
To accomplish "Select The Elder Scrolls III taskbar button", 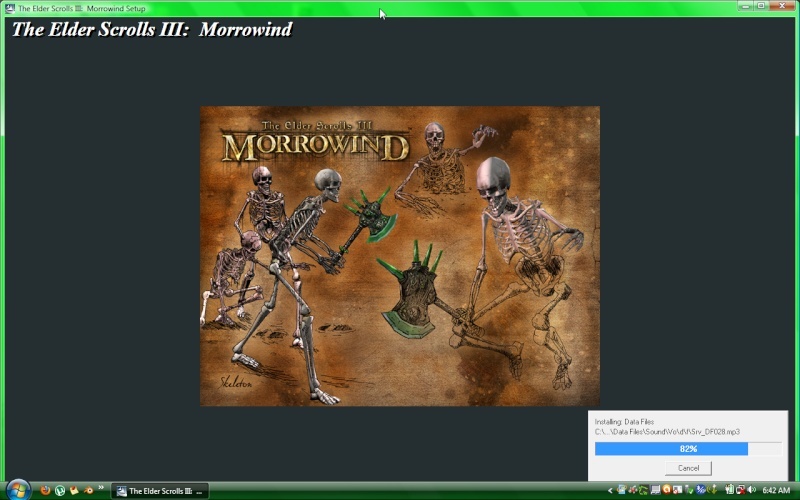I will (160, 491).
